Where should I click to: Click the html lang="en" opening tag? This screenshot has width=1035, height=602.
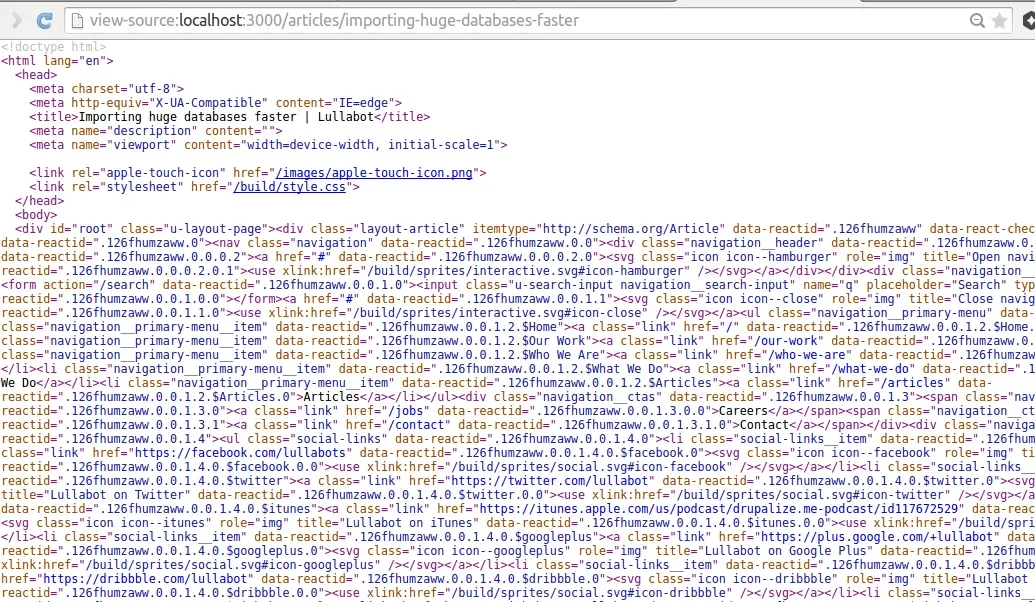(x=57, y=61)
